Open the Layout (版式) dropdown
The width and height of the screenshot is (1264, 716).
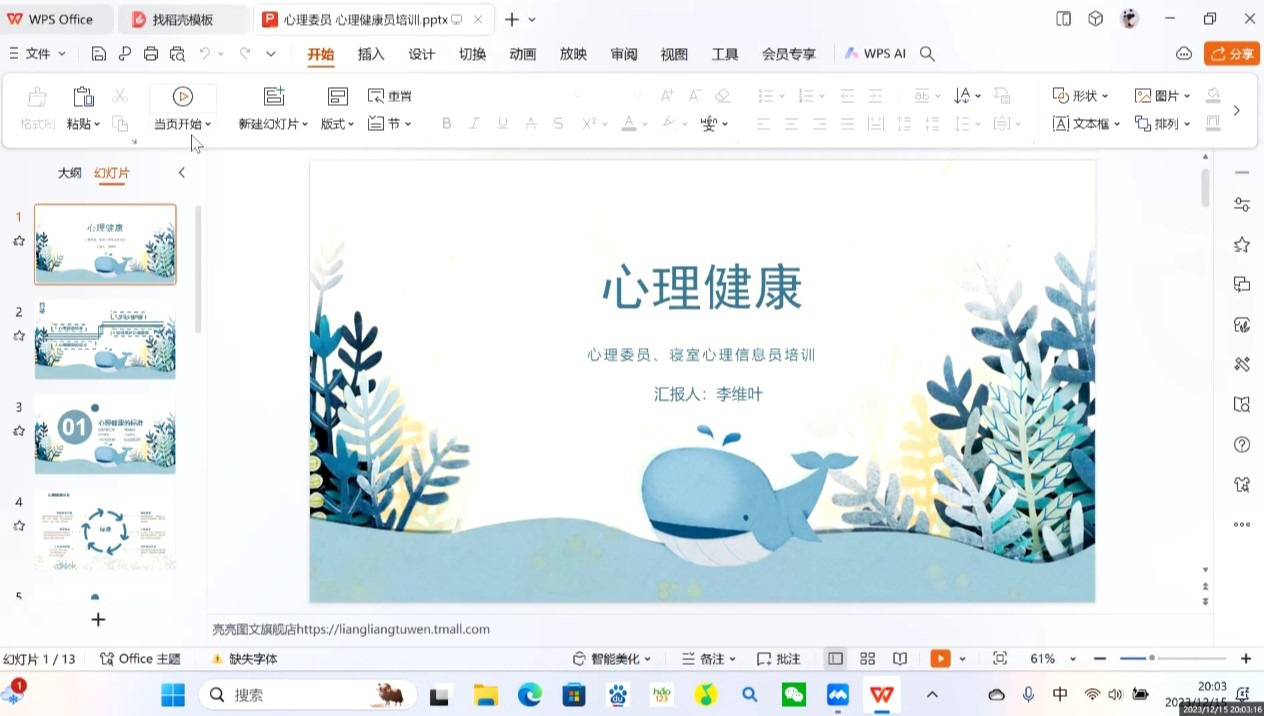click(337, 124)
